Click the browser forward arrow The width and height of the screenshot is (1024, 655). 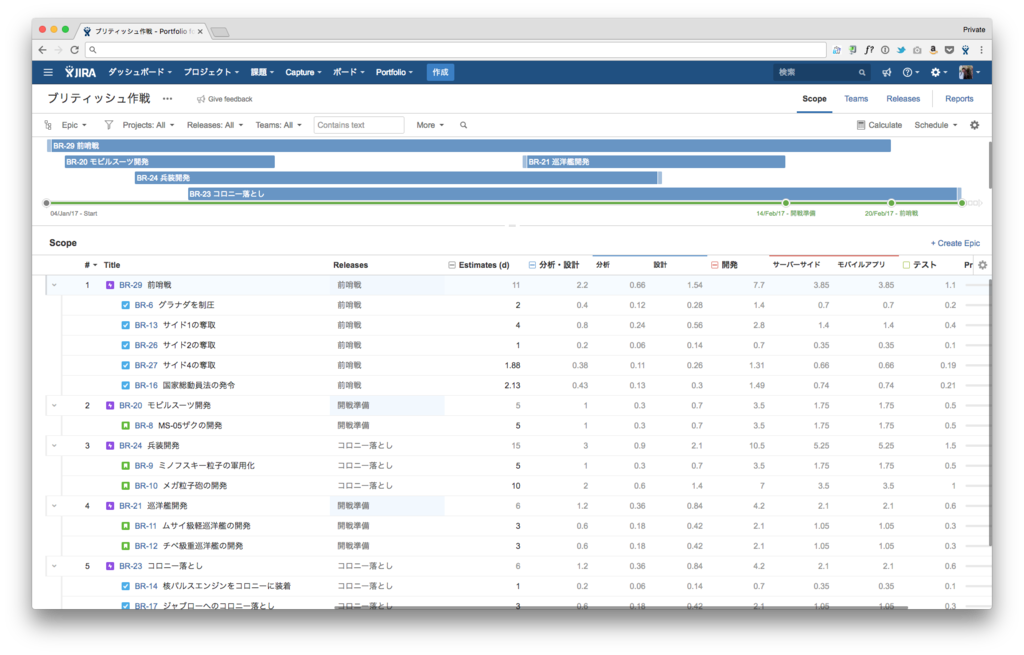[58, 50]
